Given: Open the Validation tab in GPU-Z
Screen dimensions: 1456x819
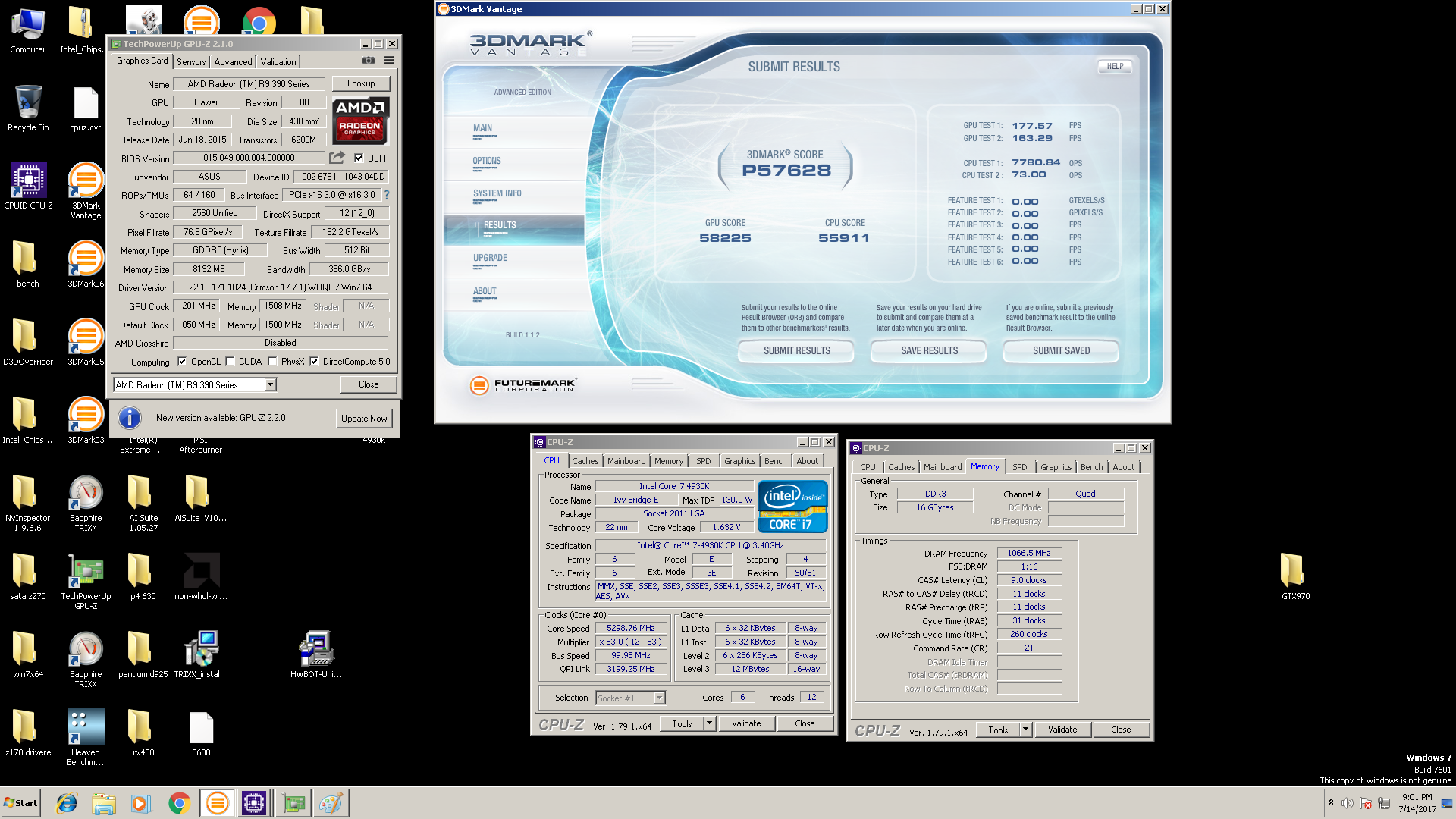Looking at the screenshot, I should click(278, 62).
